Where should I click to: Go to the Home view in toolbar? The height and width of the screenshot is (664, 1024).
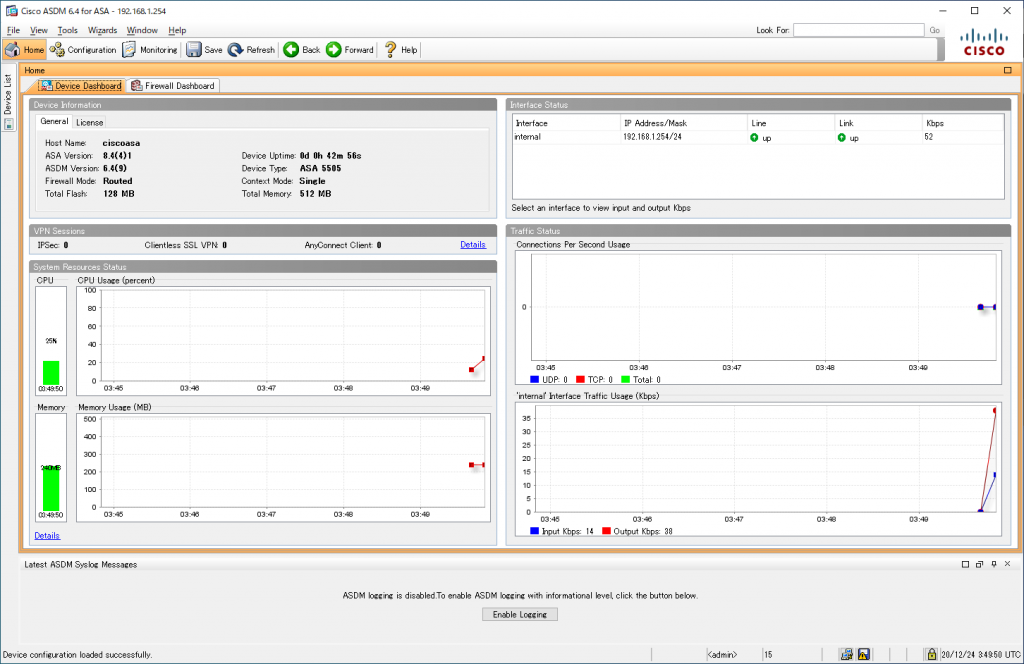coord(24,50)
